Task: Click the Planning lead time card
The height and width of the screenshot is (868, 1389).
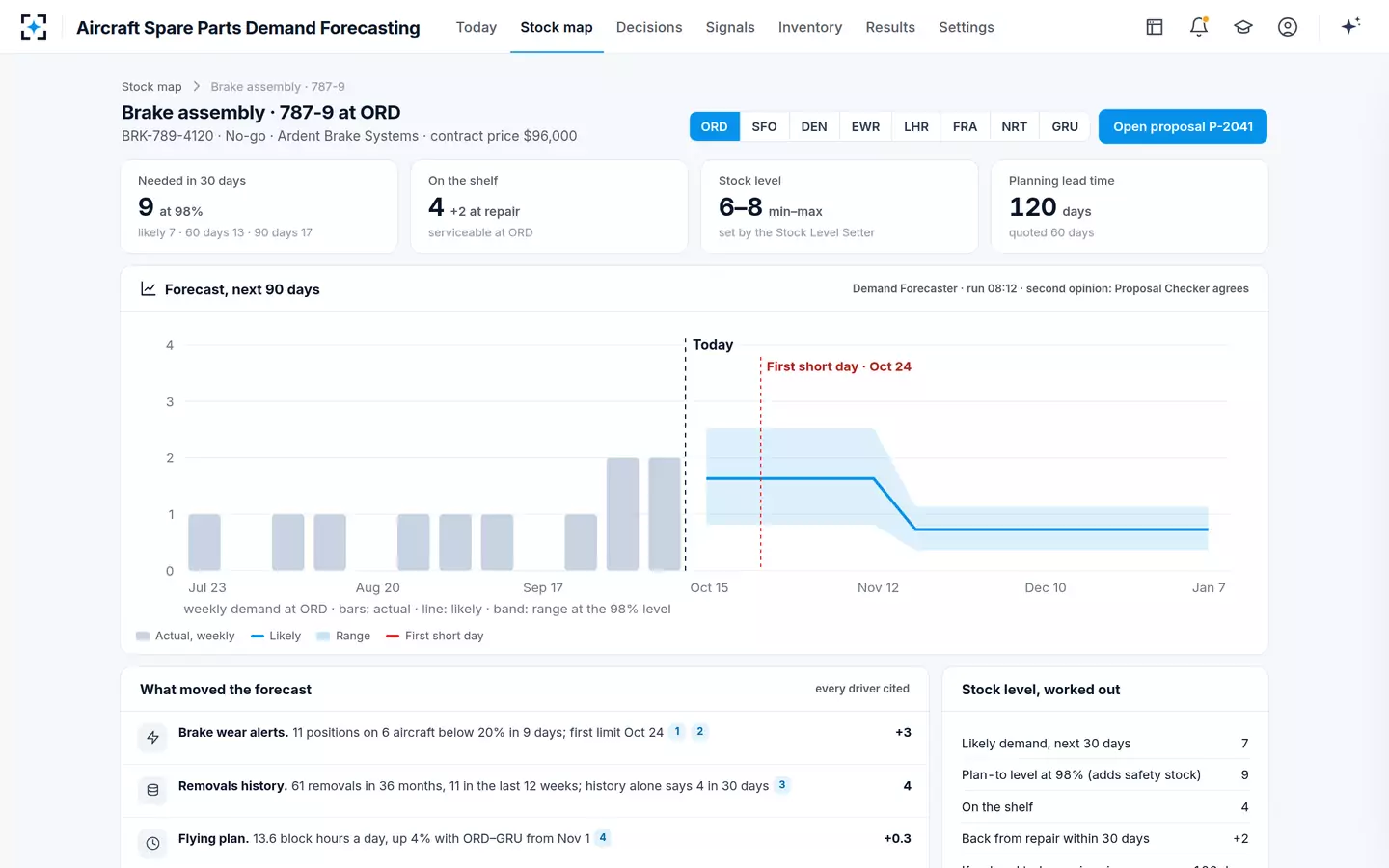Action: tap(1130, 206)
